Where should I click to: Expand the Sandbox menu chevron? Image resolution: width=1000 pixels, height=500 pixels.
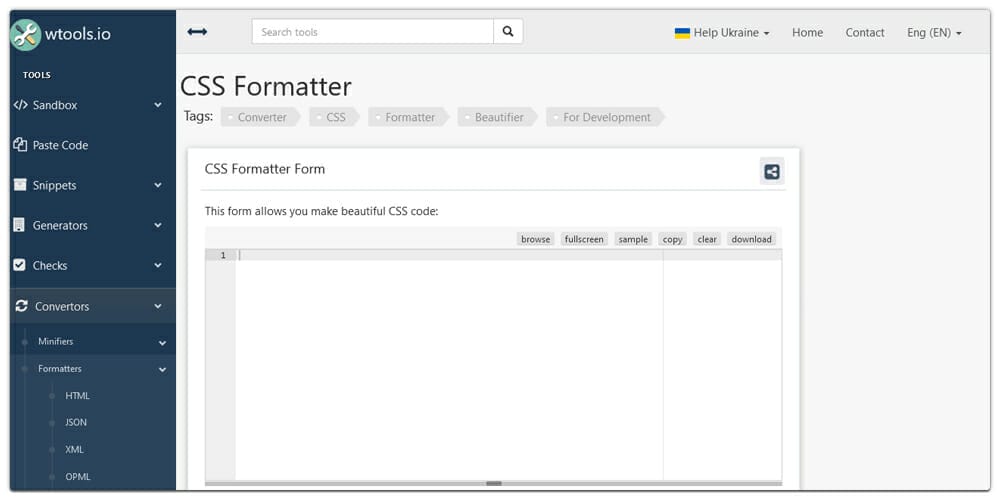158,105
